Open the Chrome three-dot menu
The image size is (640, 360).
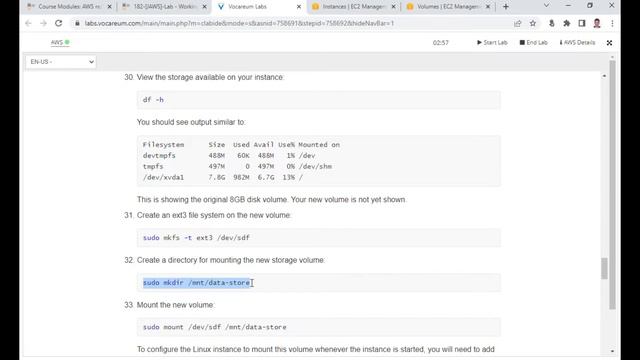point(612,23)
